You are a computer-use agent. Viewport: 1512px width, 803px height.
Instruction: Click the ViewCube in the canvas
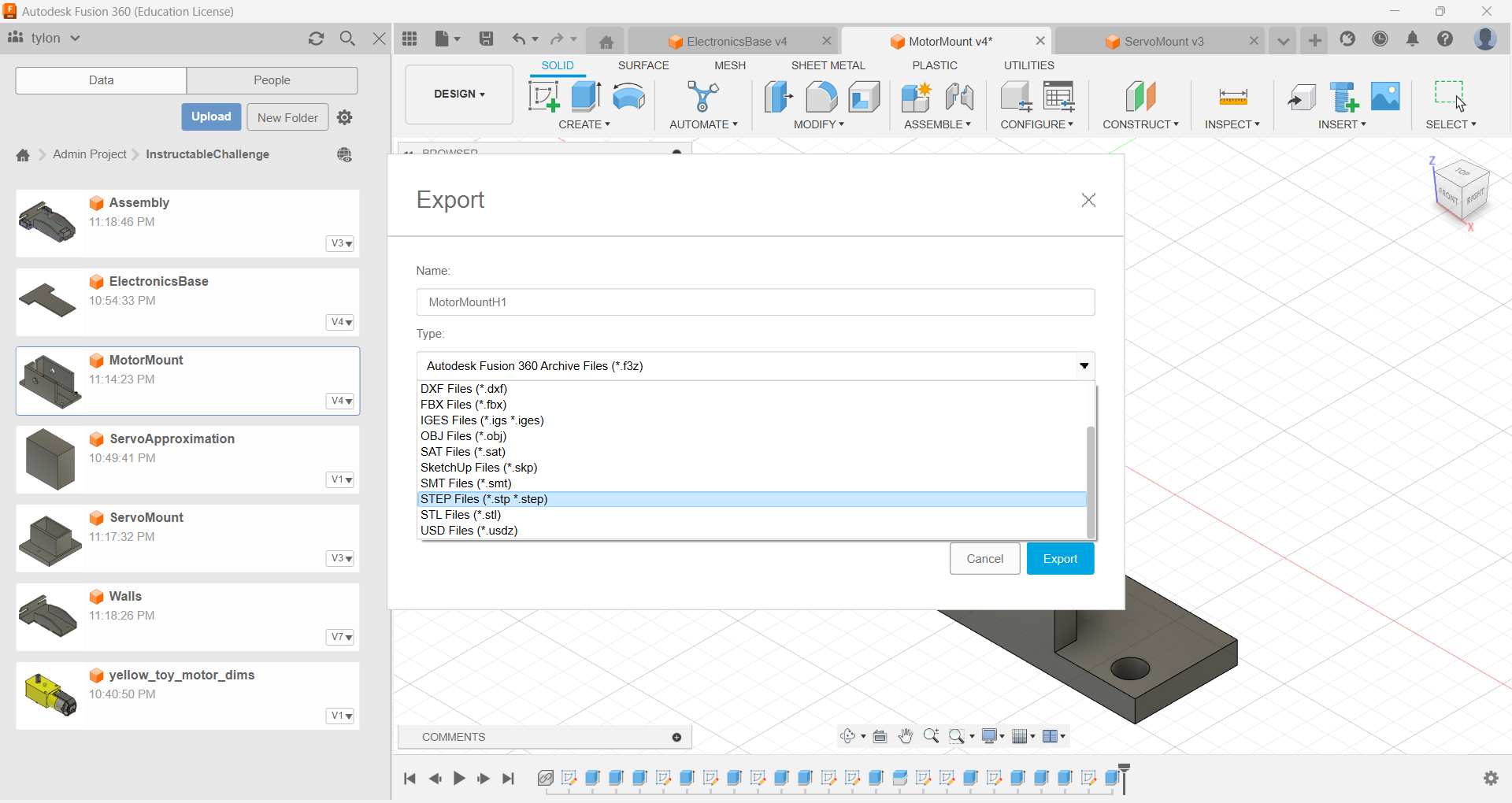click(1462, 191)
